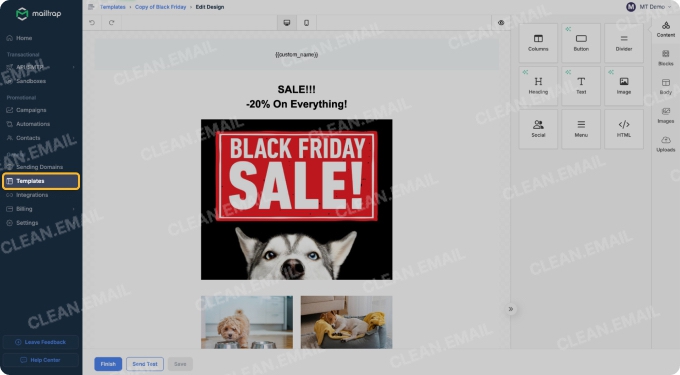Select the Black Friday Sale husky image
Screen dimensions: 680x375
point(297,199)
